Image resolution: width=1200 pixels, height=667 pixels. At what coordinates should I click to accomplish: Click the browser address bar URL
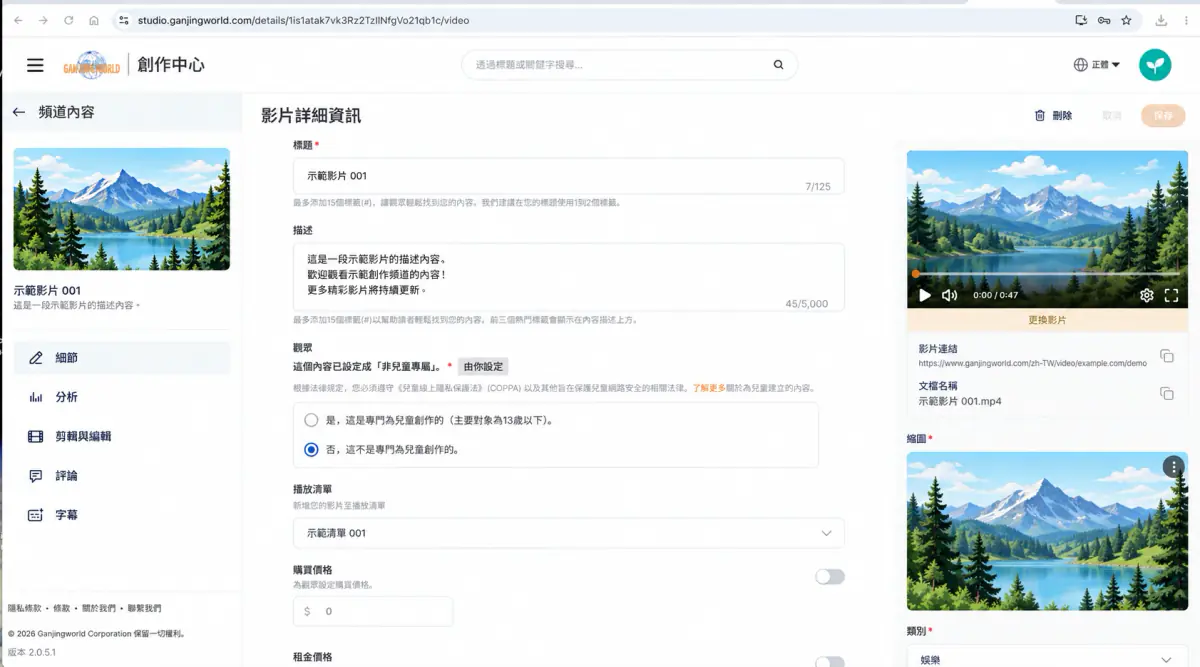coord(301,20)
